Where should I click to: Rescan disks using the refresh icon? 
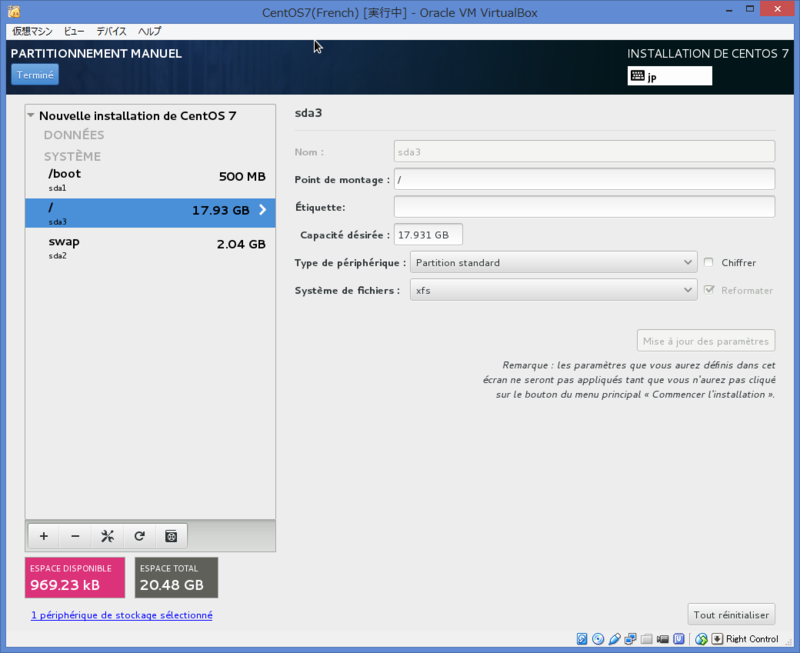pos(139,536)
